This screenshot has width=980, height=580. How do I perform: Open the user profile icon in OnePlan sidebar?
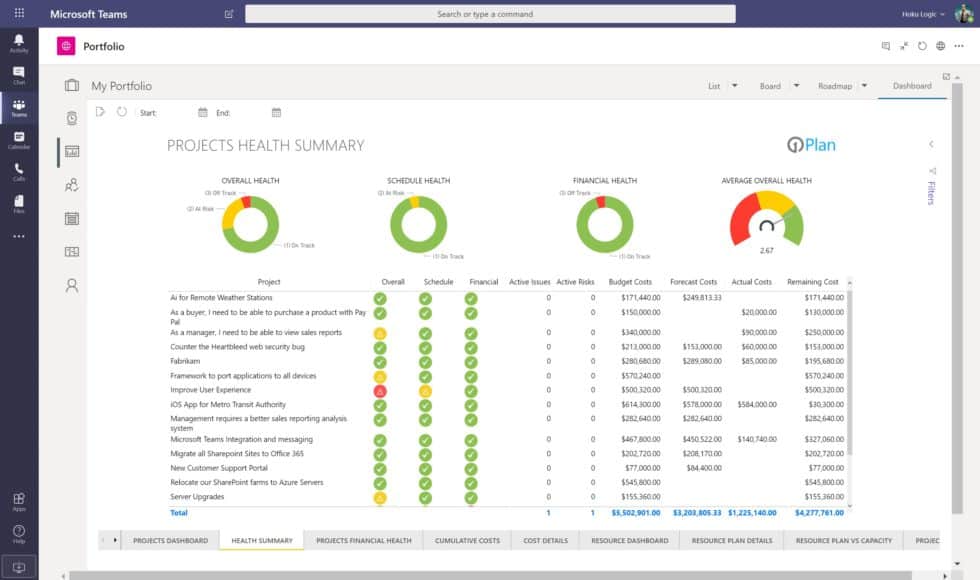[x=72, y=286]
